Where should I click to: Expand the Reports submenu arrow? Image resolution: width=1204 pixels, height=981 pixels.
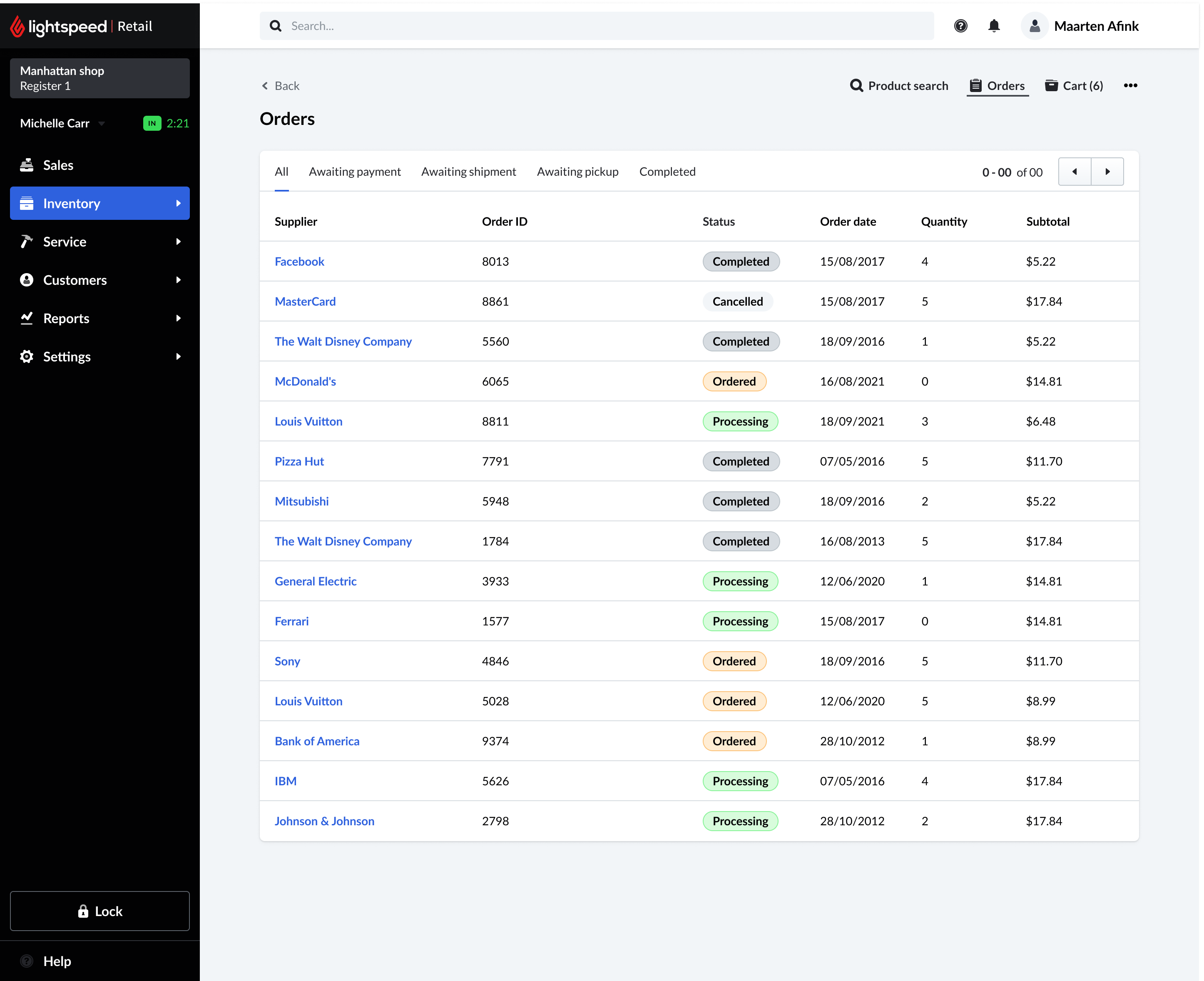pyautogui.click(x=179, y=318)
